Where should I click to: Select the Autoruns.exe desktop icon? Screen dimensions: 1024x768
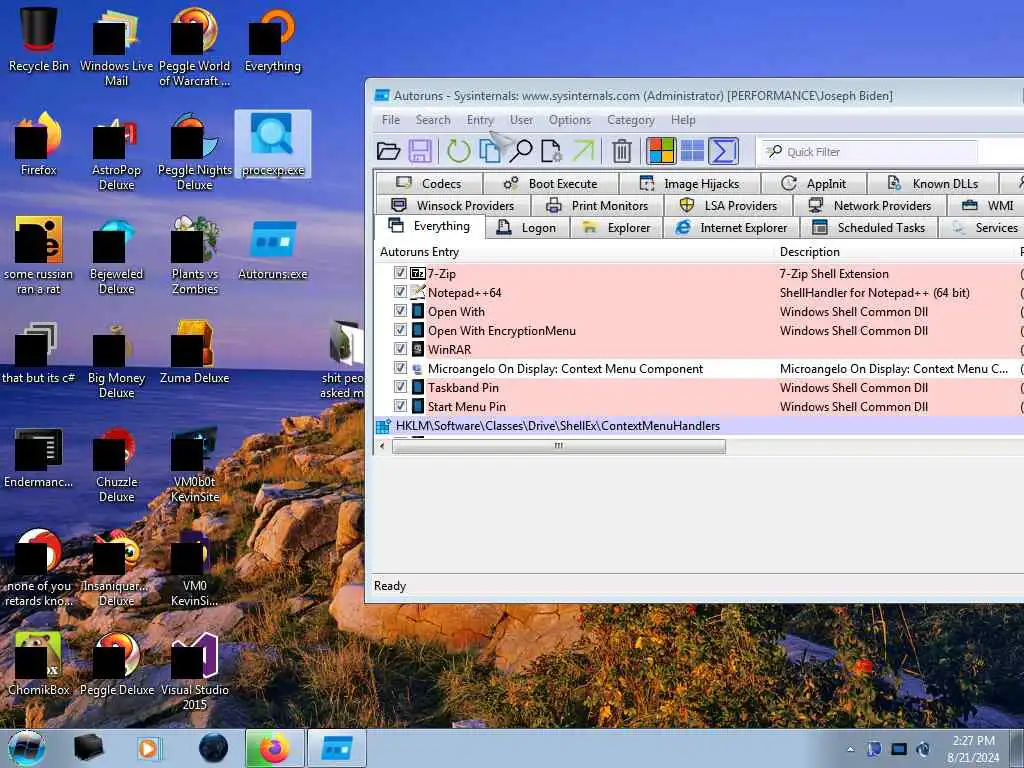(x=273, y=250)
